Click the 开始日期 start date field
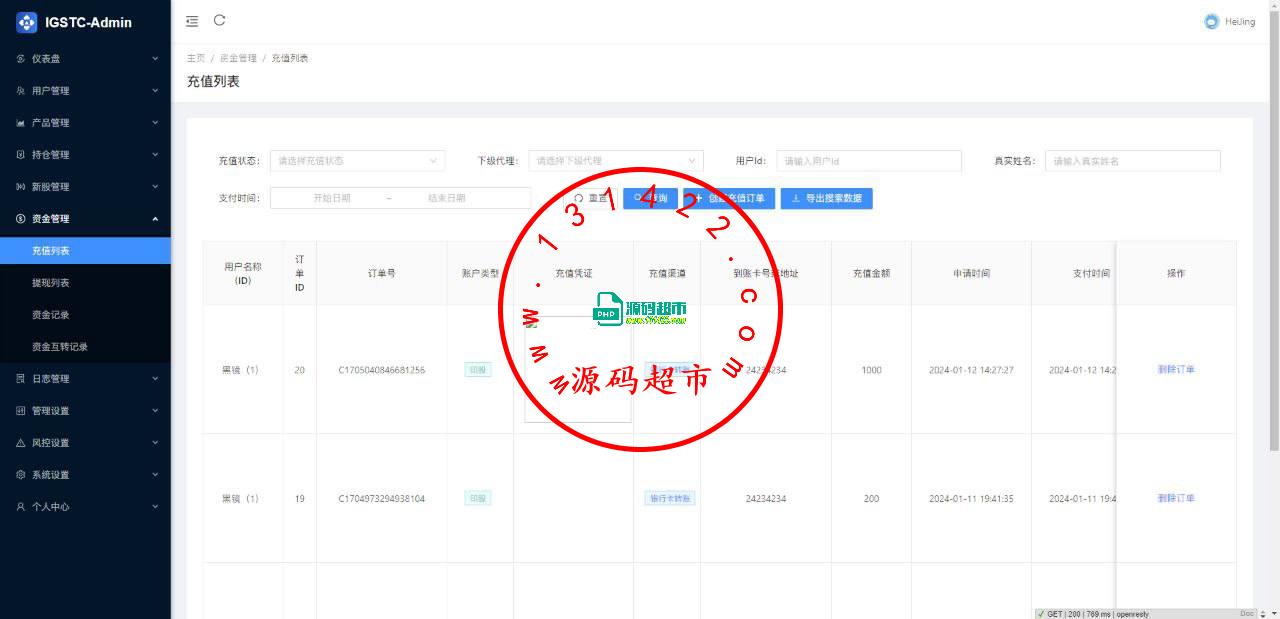 coord(332,198)
